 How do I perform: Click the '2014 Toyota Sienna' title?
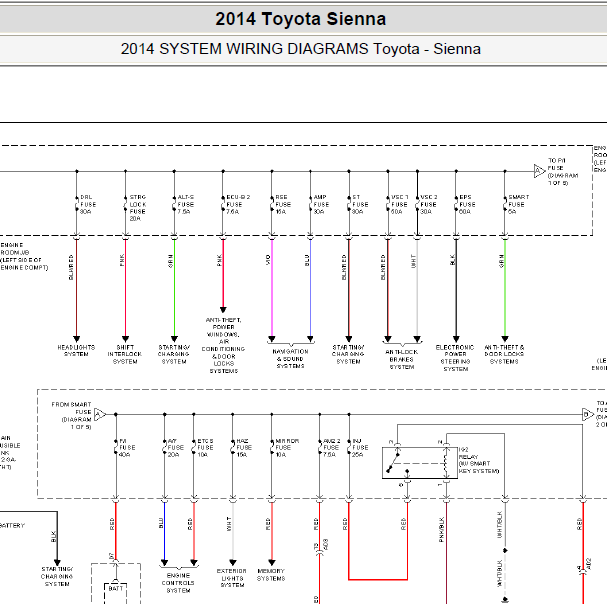300,19
